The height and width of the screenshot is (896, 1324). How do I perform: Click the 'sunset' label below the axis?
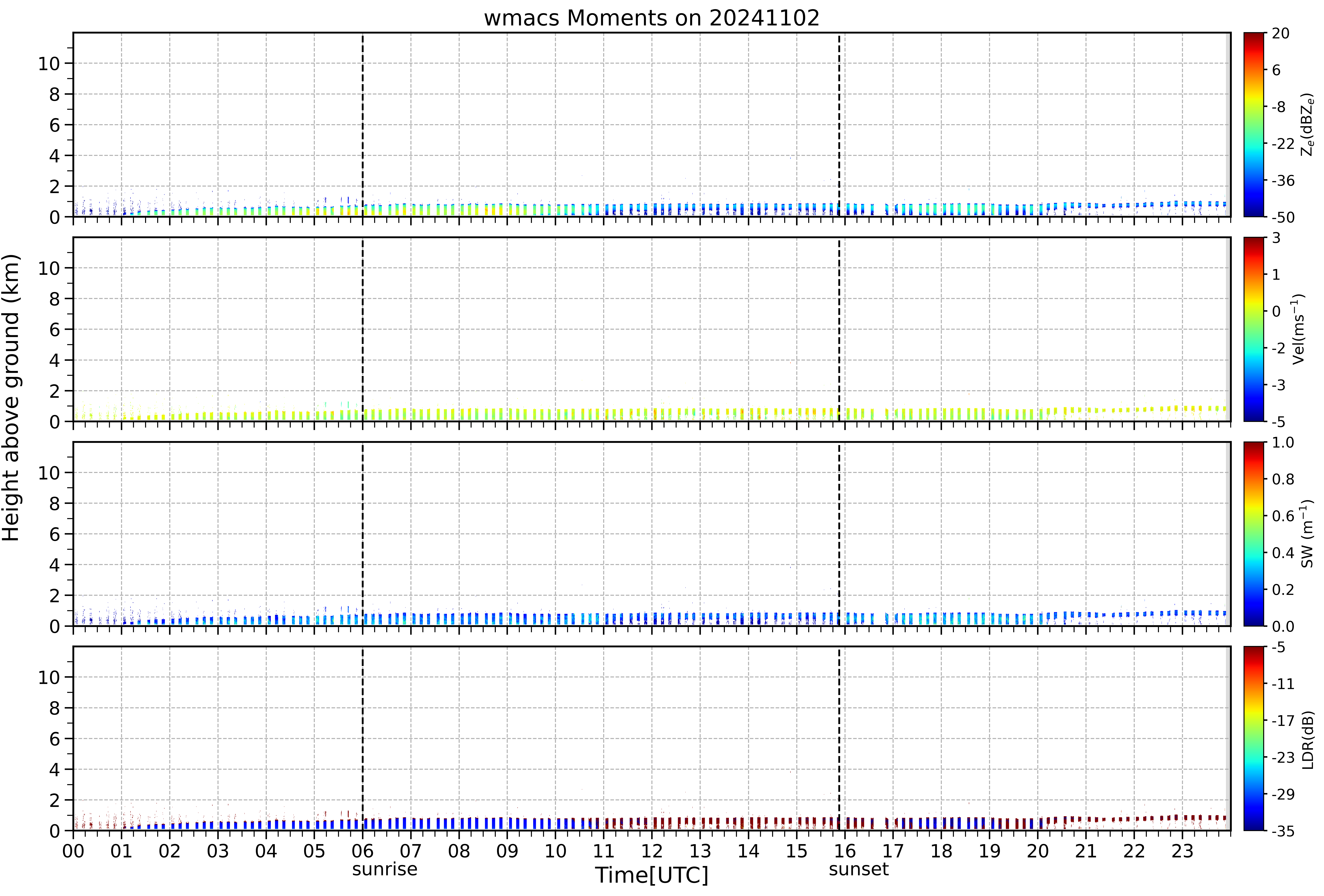(x=859, y=869)
